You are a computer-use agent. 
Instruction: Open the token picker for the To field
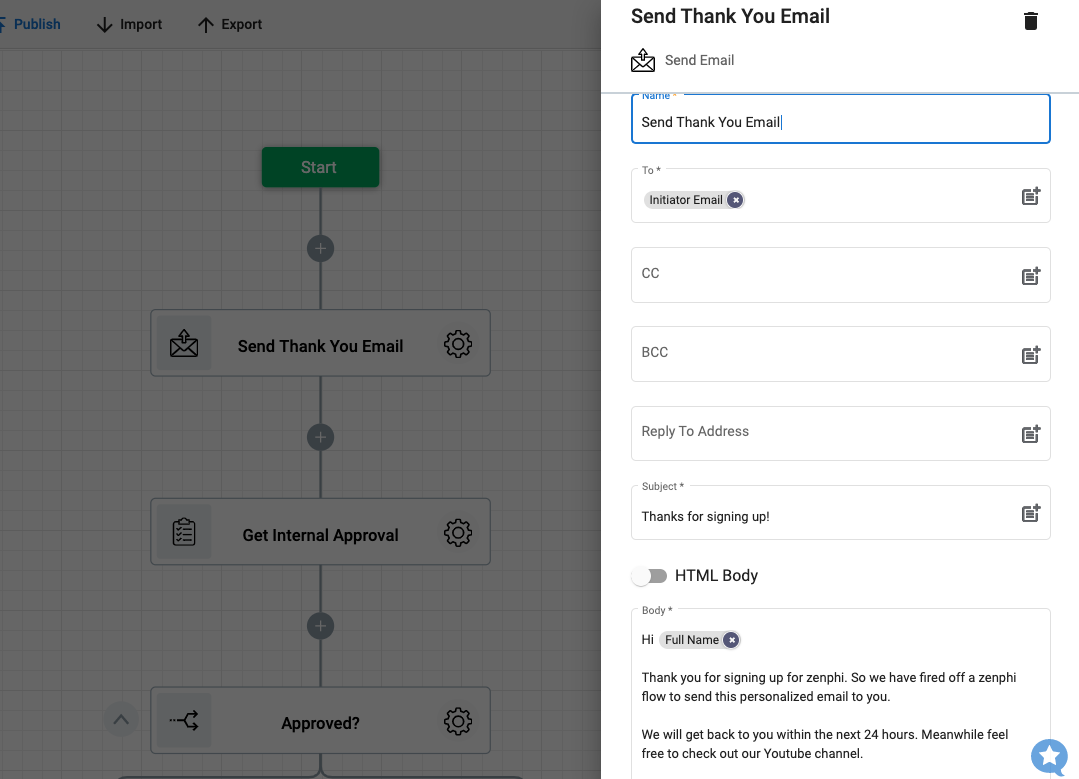click(x=1030, y=196)
